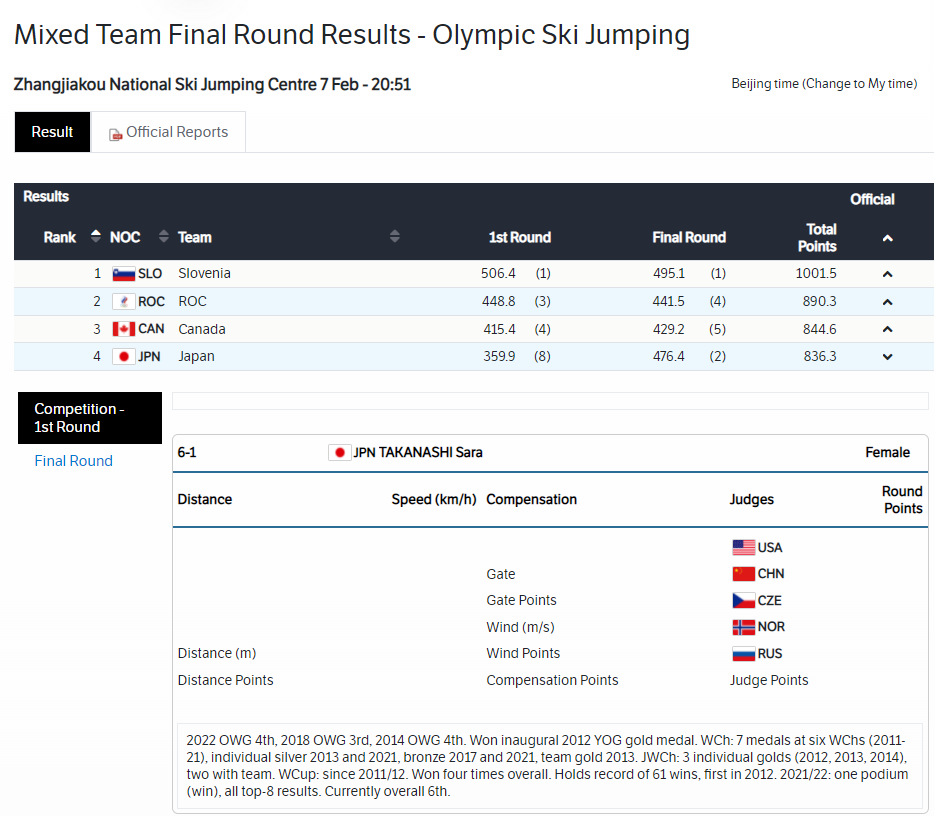Click the ROC flag icon
Viewport: 935px width, 816px height.
click(123, 302)
